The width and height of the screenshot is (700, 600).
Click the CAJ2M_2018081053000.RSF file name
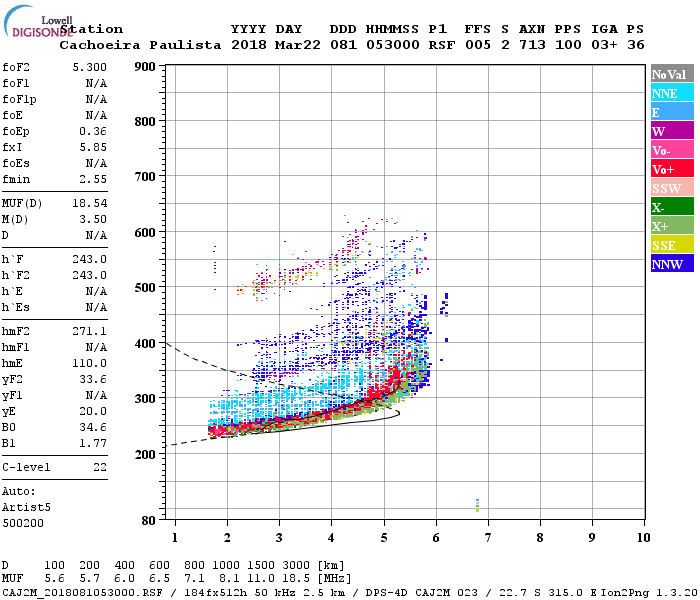tap(82, 592)
